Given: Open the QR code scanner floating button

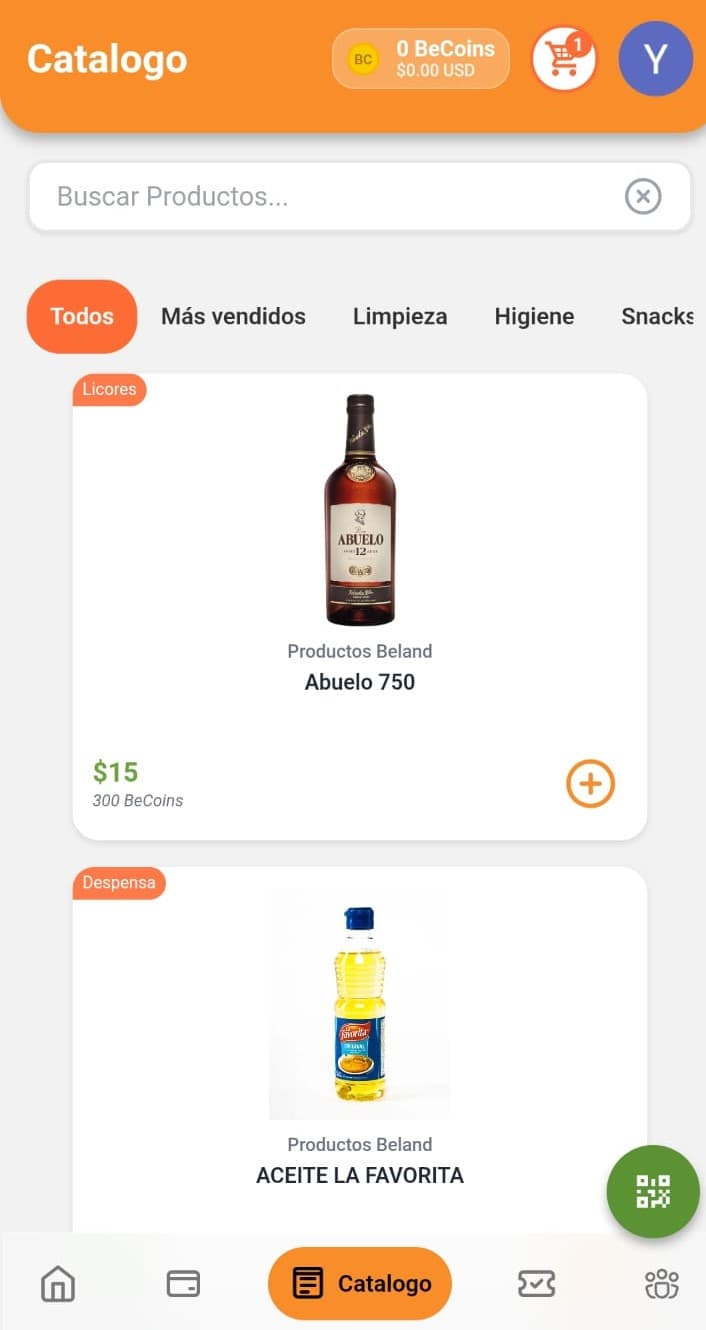Looking at the screenshot, I should click(x=652, y=1192).
